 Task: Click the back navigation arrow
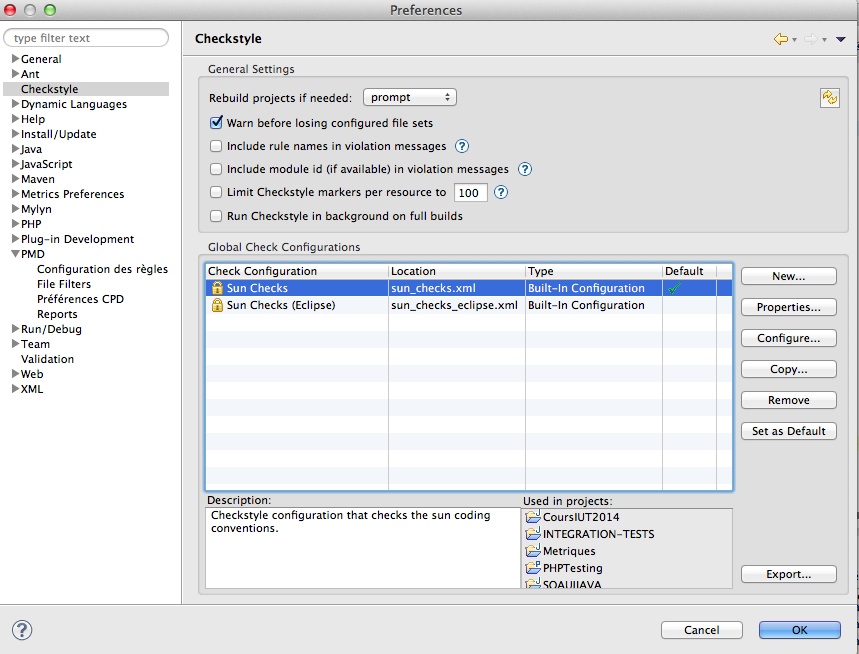coord(782,37)
